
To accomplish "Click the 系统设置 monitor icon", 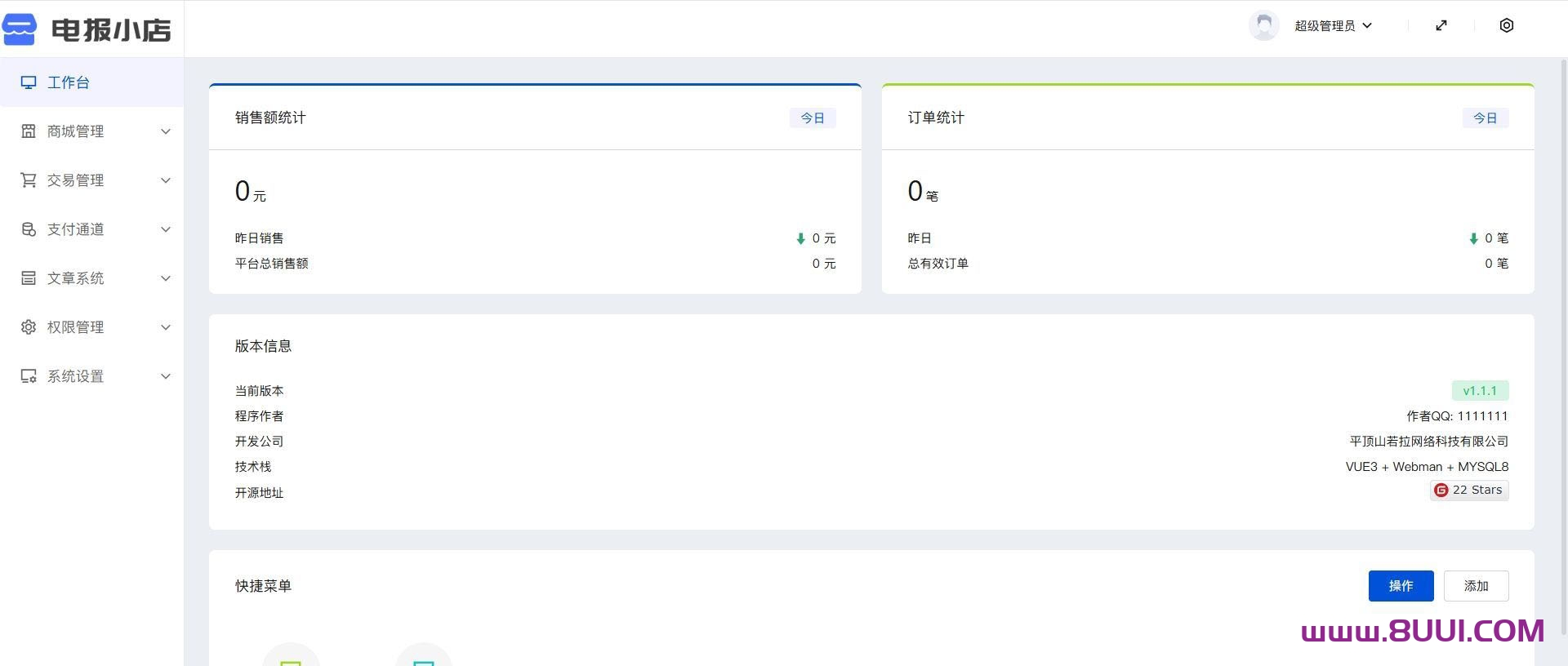I will click(29, 376).
